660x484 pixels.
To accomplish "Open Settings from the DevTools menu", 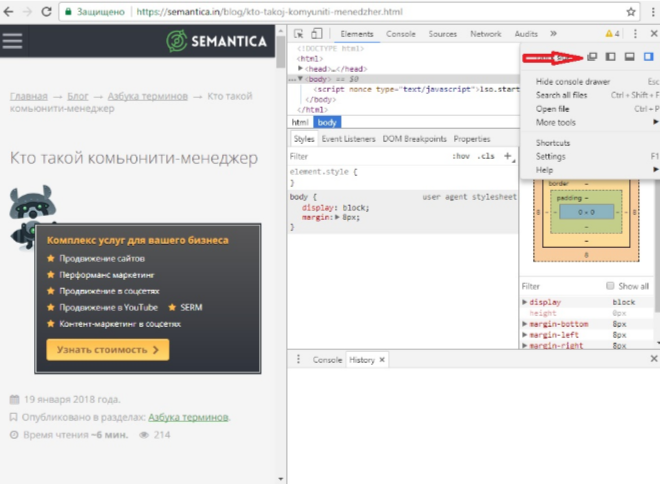I will 551,156.
